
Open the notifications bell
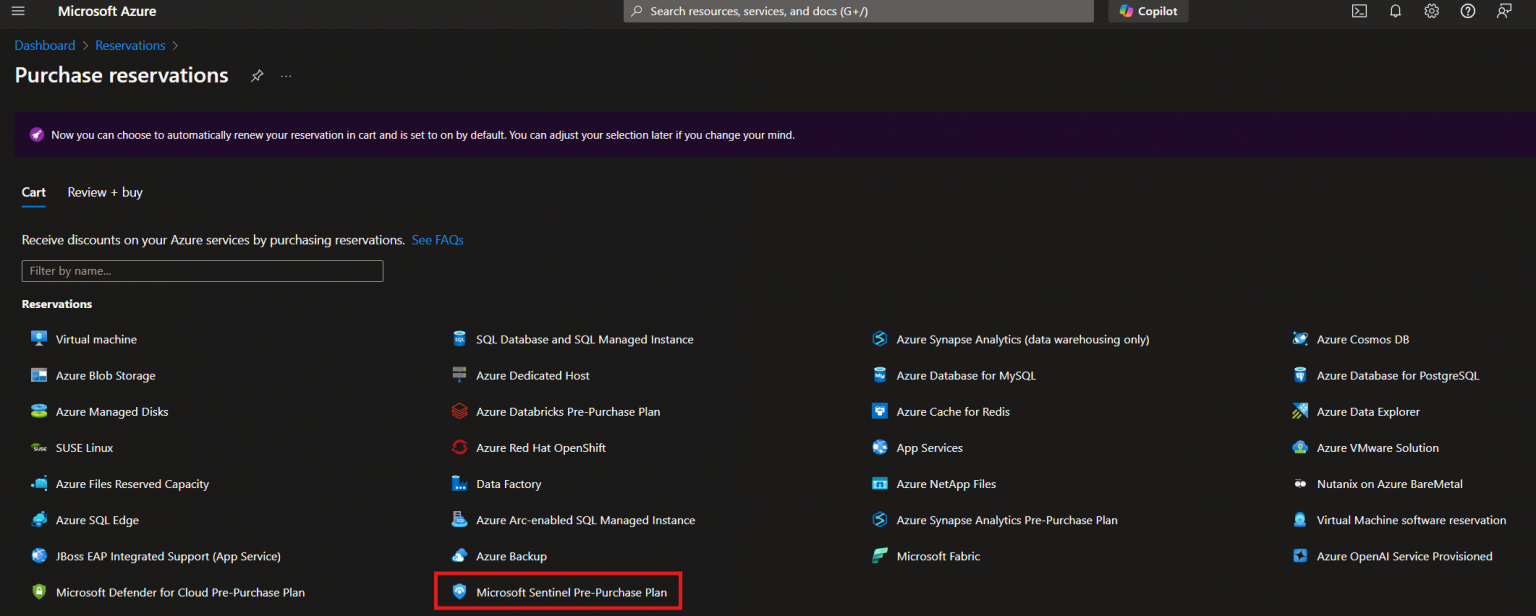[x=1395, y=11]
